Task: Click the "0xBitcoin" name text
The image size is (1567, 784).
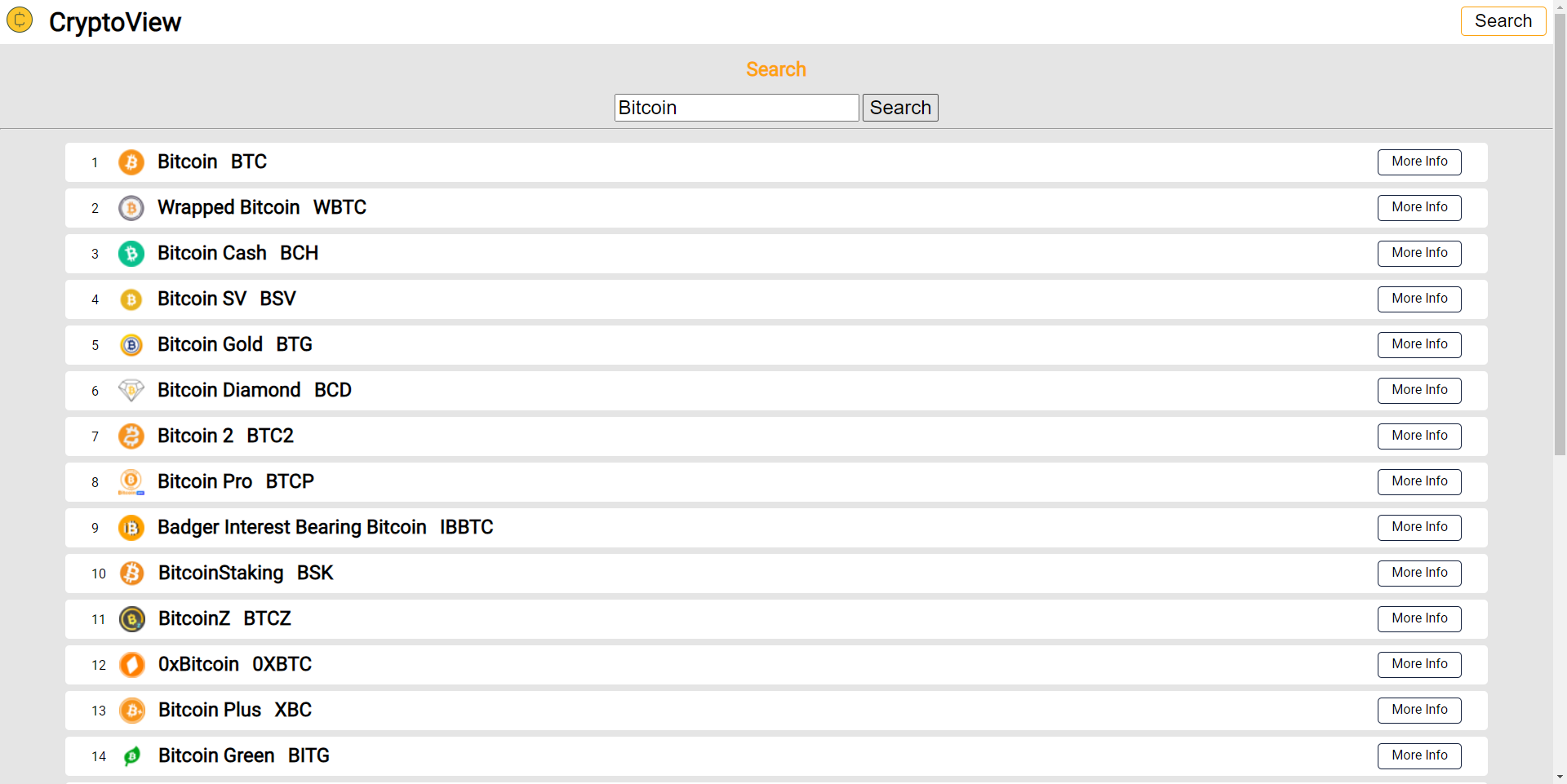Action: [198, 664]
